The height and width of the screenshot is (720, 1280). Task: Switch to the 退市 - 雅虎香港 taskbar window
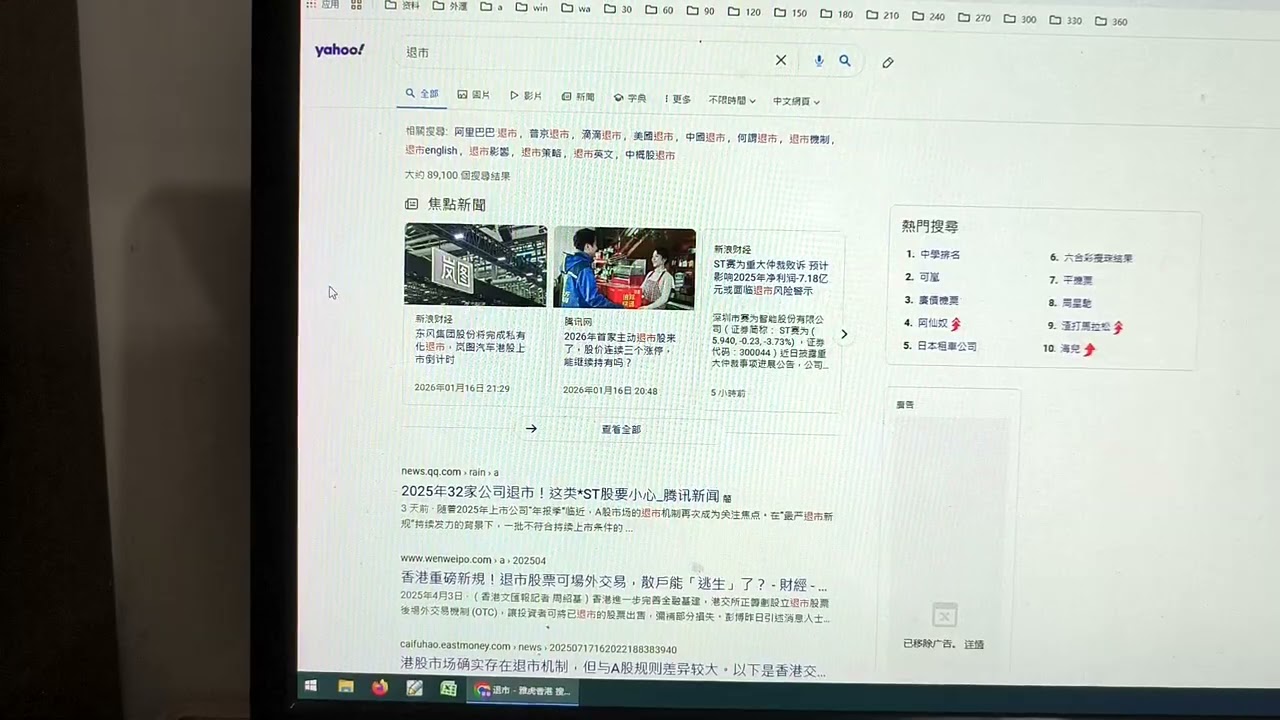click(x=523, y=690)
